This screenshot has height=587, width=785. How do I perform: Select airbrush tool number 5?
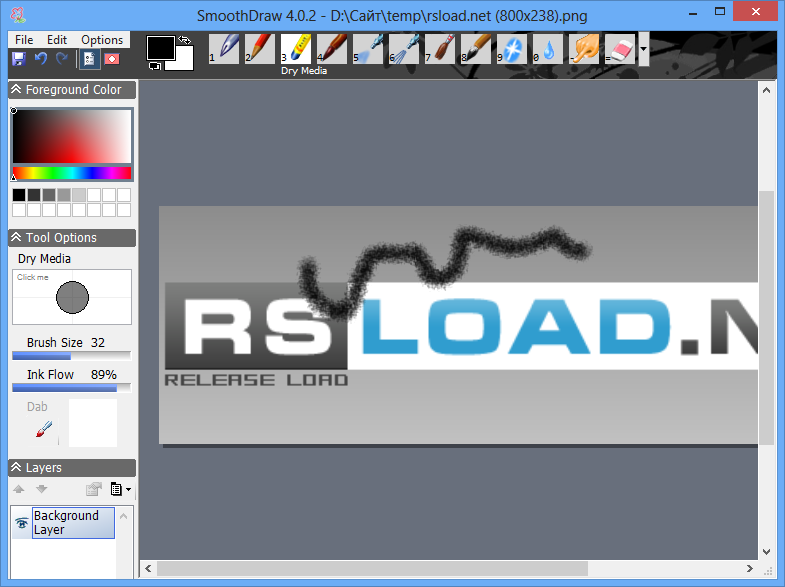pos(367,49)
